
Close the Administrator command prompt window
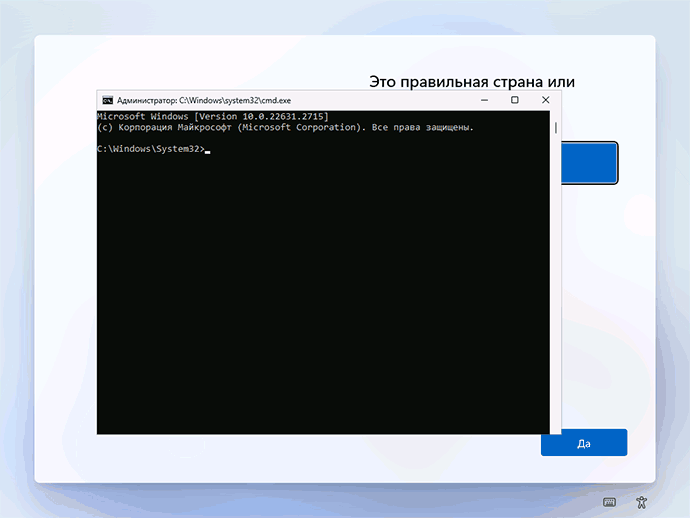click(545, 100)
